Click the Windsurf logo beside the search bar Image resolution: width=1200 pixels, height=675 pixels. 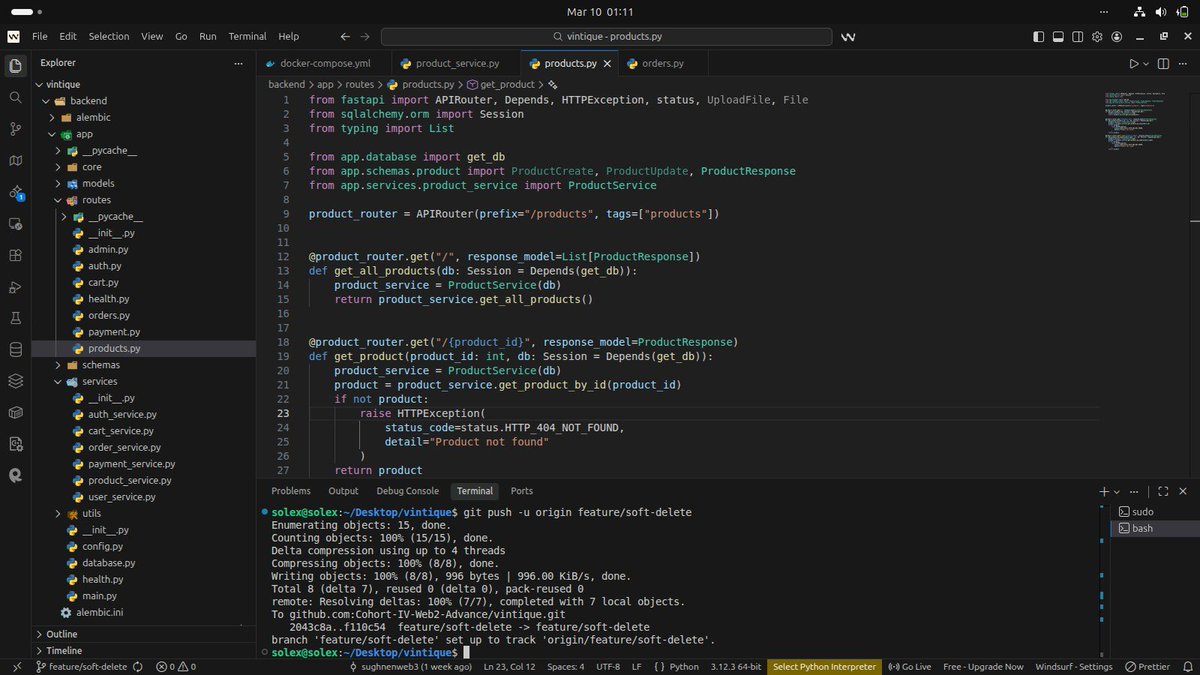pyautogui.click(x=848, y=36)
